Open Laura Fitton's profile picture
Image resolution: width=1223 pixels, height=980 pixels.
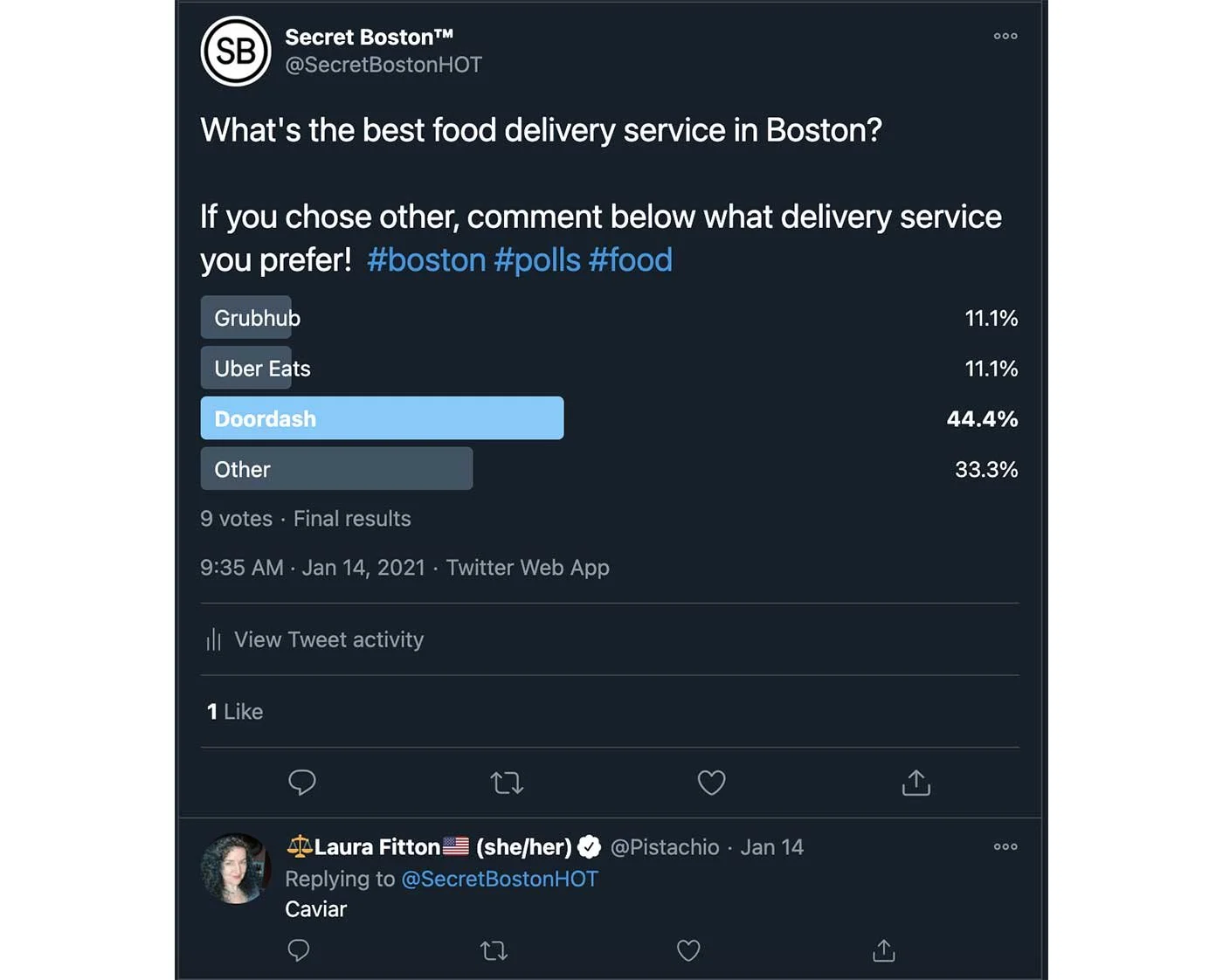click(235, 868)
